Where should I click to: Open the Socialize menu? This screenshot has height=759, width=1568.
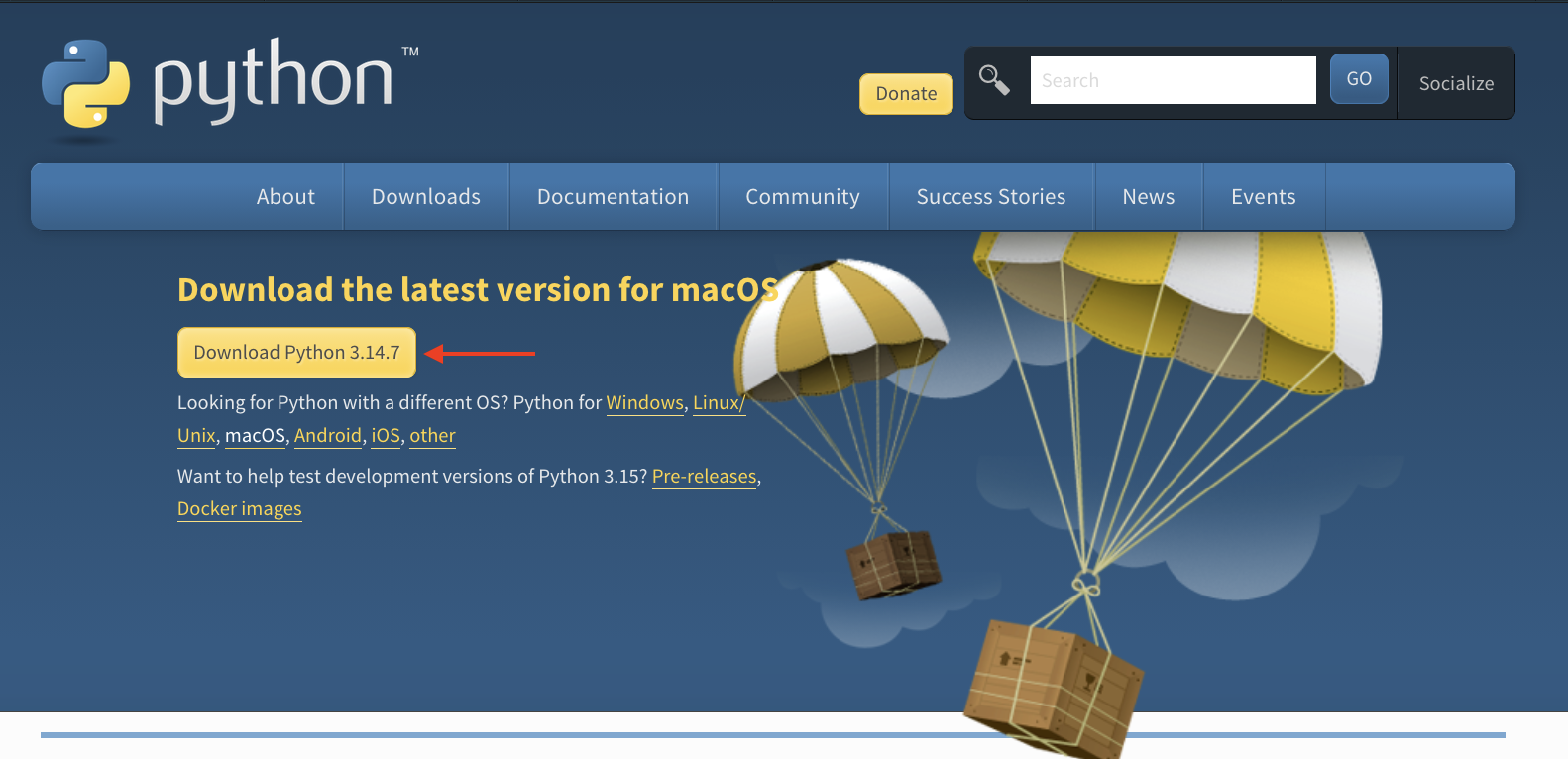[1456, 83]
